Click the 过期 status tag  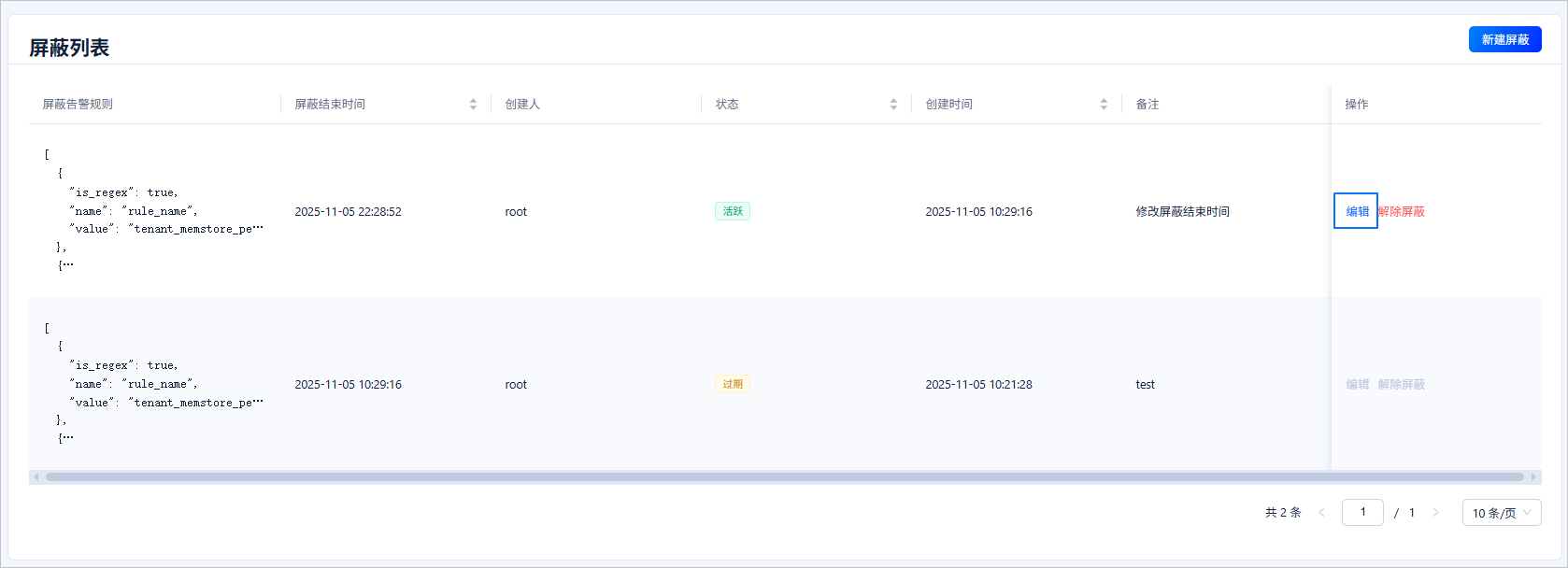coord(733,384)
